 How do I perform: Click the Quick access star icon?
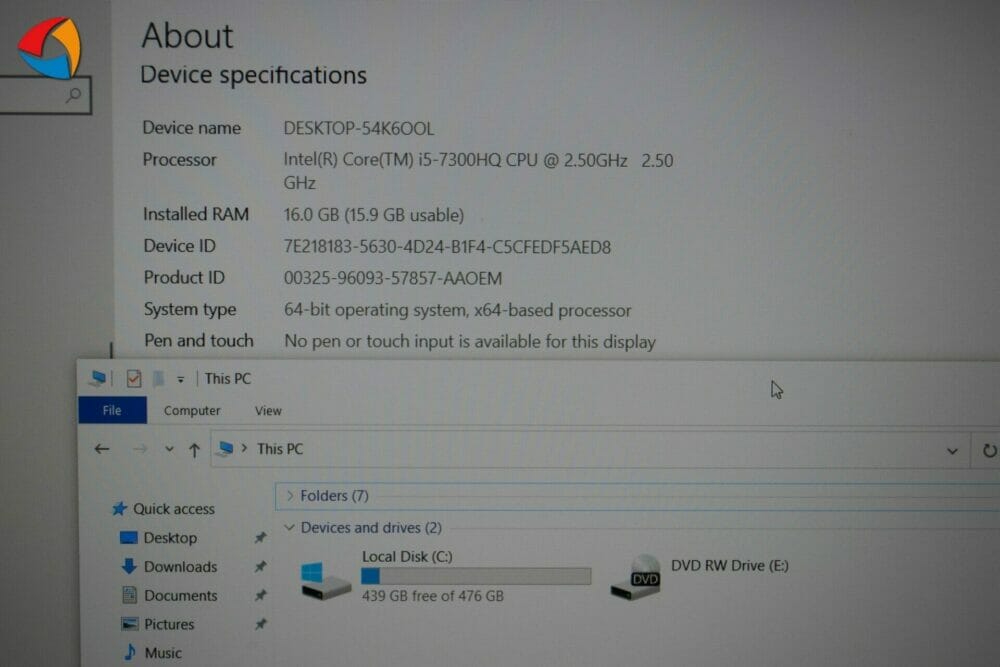point(119,508)
